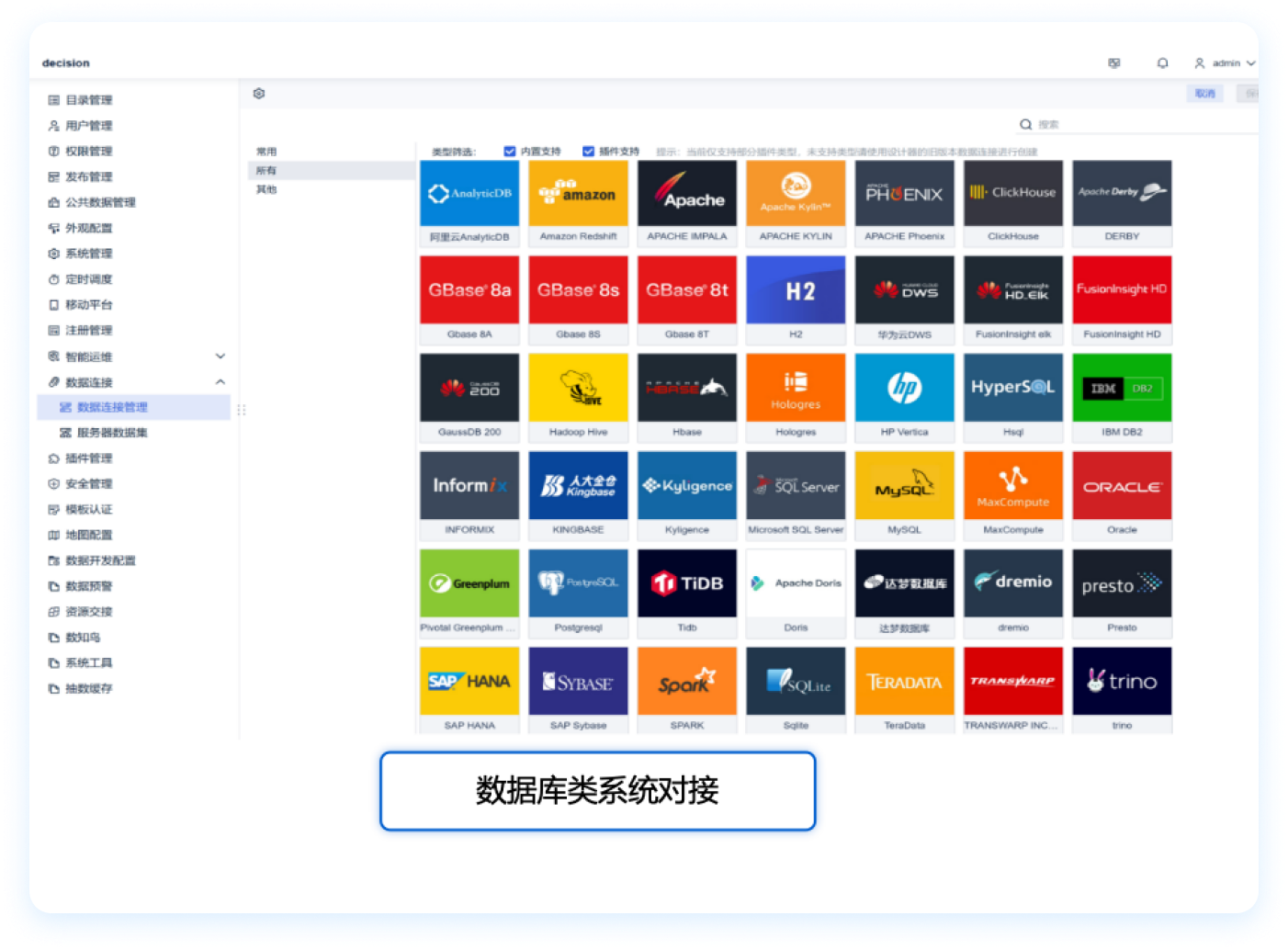Image resolution: width=1288 pixels, height=950 pixels.
Task: Pick the Presto database tile
Action: point(1122,594)
